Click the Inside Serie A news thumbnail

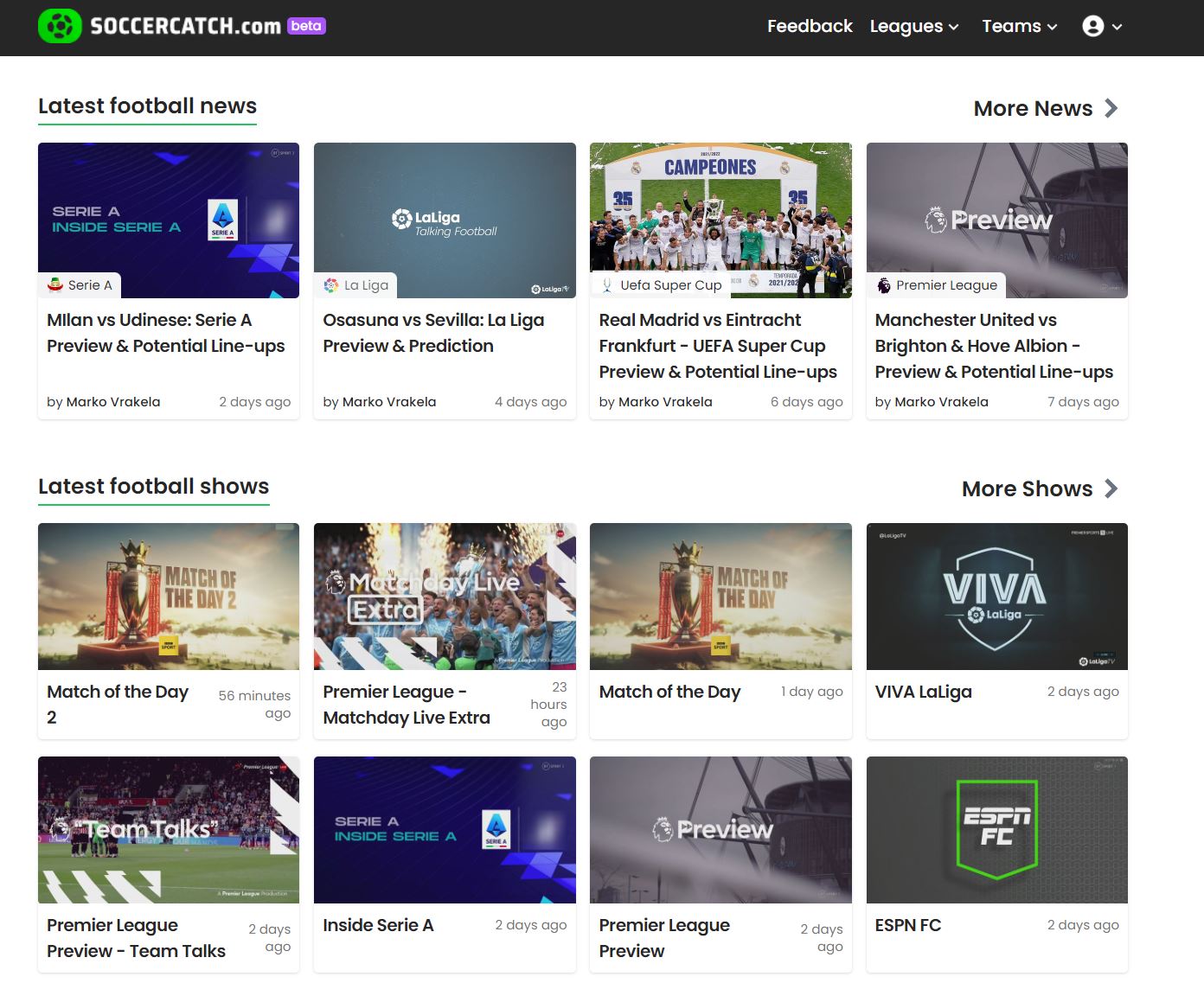click(169, 220)
